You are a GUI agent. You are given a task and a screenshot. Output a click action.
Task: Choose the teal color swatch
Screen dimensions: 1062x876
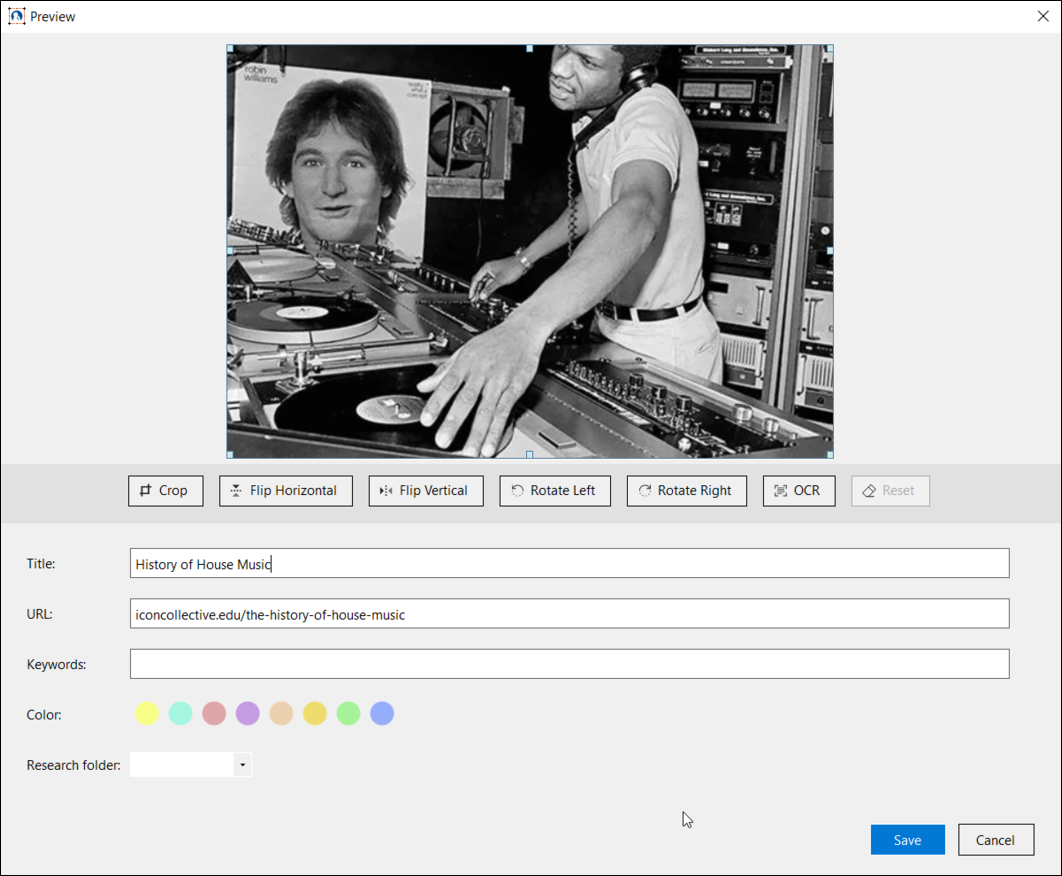tap(180, 713)
